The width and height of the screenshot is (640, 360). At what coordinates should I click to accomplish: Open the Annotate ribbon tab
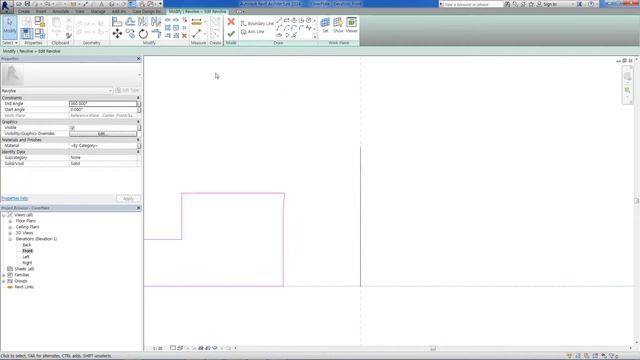60,11
